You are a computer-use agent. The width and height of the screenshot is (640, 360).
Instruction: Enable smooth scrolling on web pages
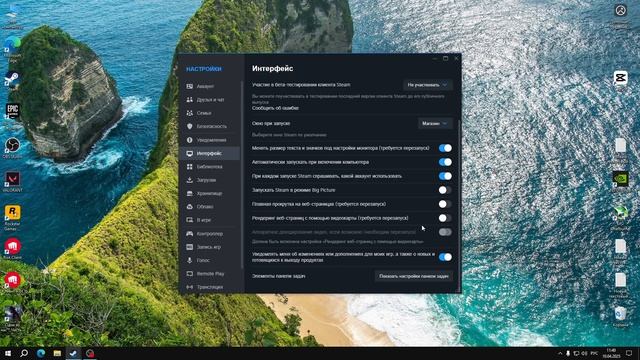tap(445, 204)
